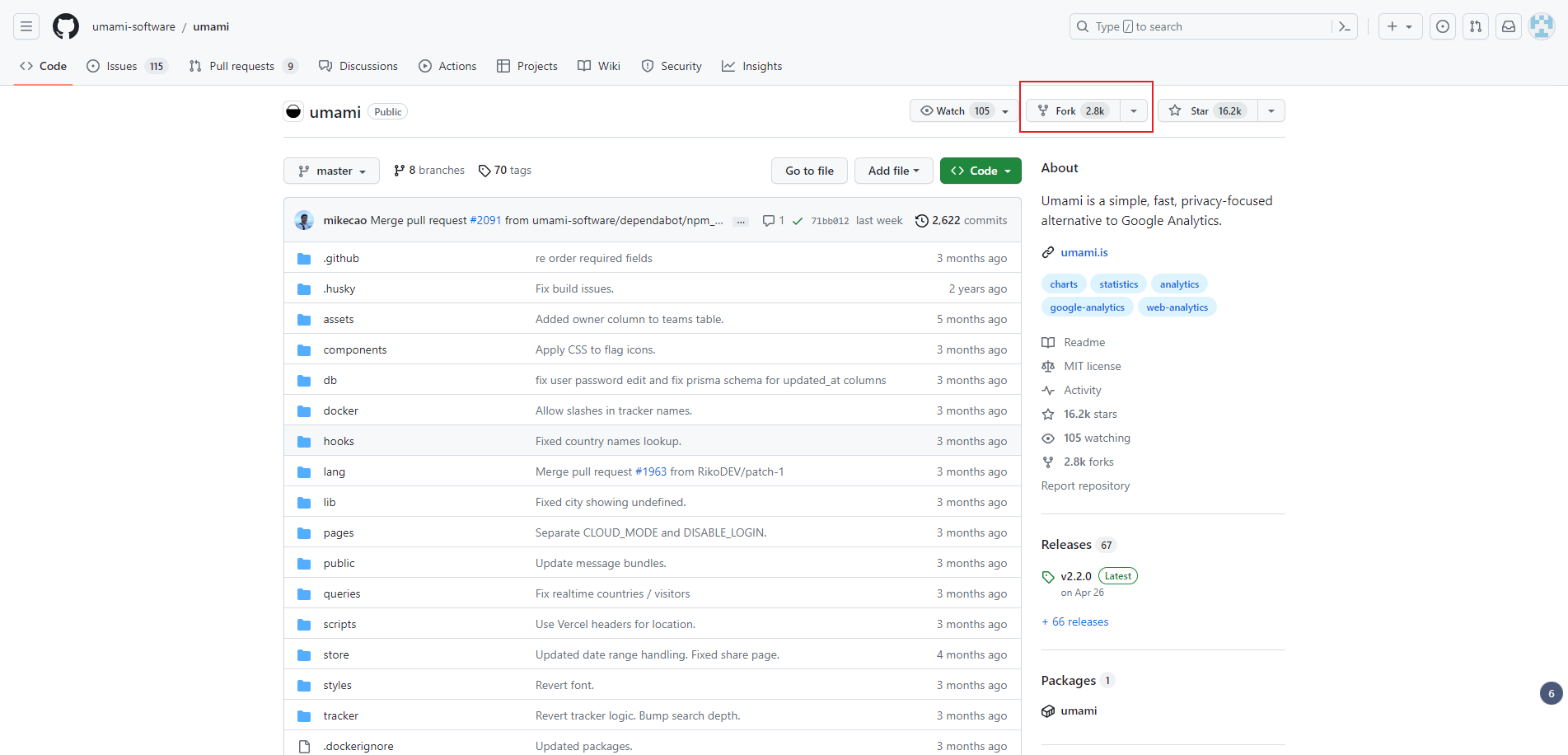
Task: Open the Watch notifications dropdown
Action: click(x=965, y=110)
